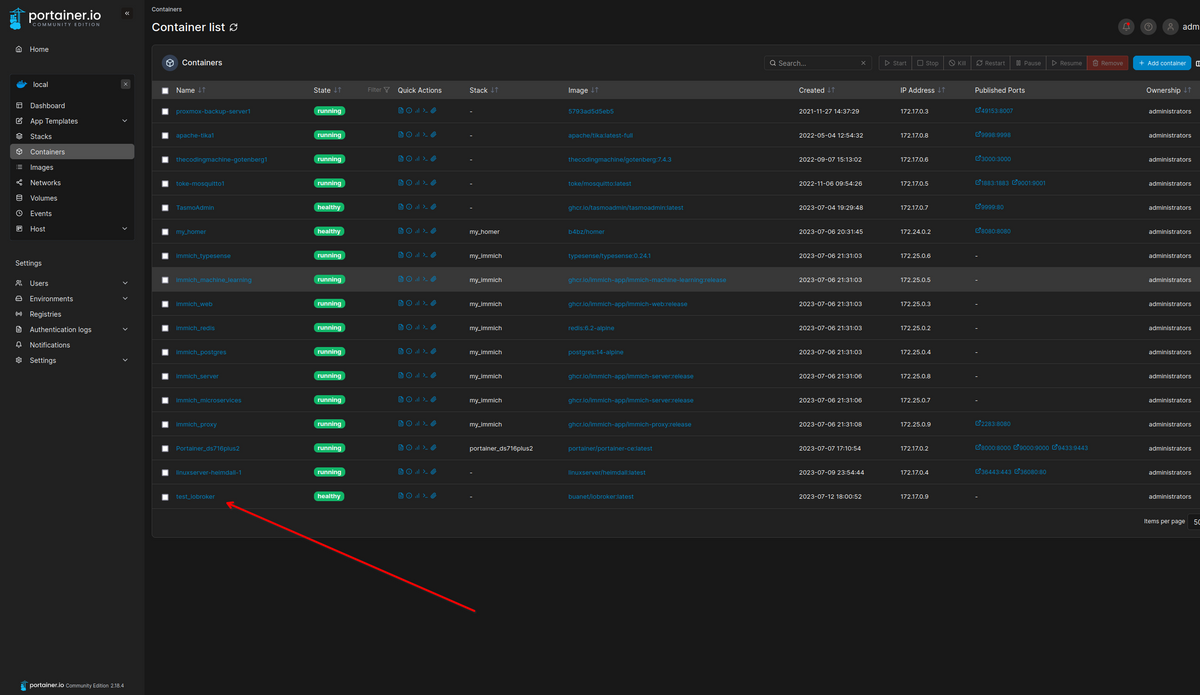Open console icon for apache-tika1

[x=425, y=135]
